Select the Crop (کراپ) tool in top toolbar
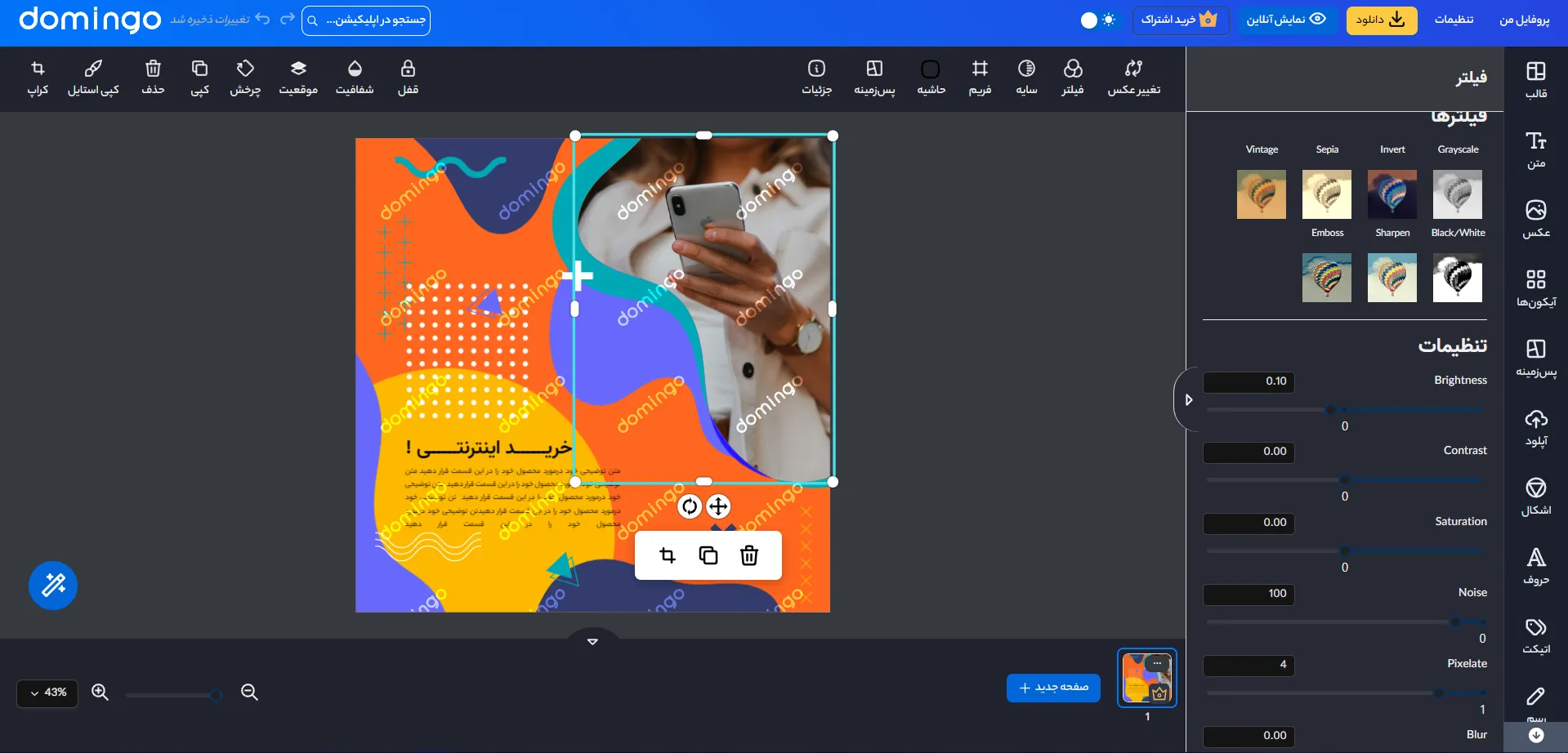This screenshot has height=753, width=1568. click(x=38, y=78)
